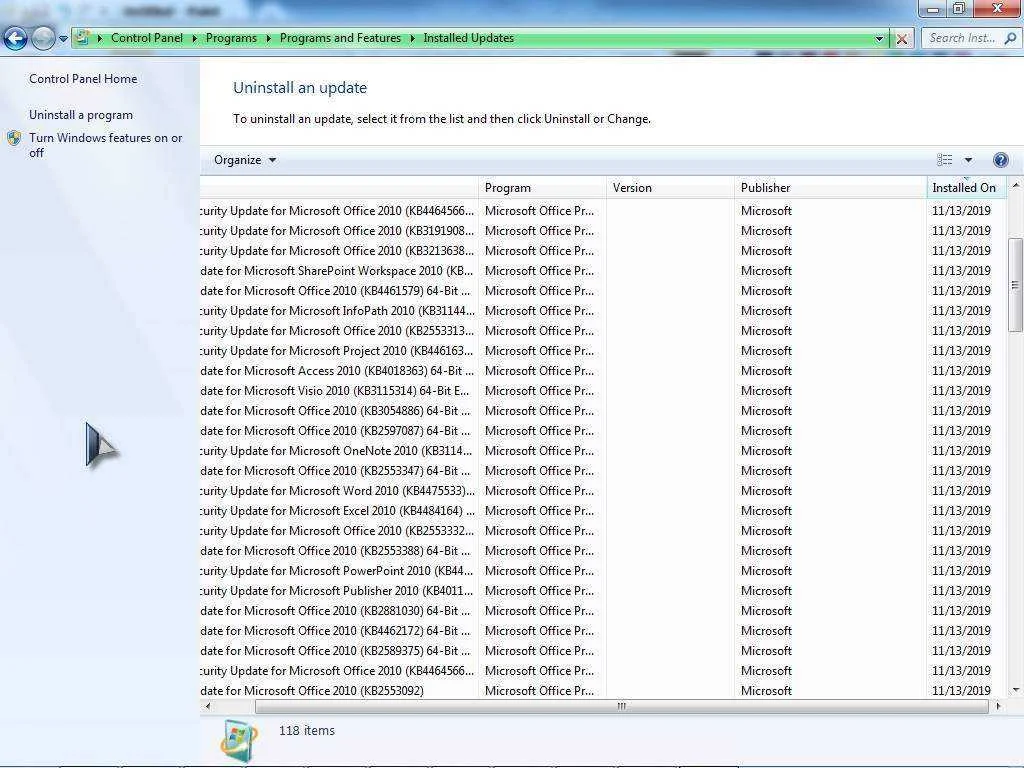Click the 118 items status text
The image size is (1024, 768).
[307, 731]
